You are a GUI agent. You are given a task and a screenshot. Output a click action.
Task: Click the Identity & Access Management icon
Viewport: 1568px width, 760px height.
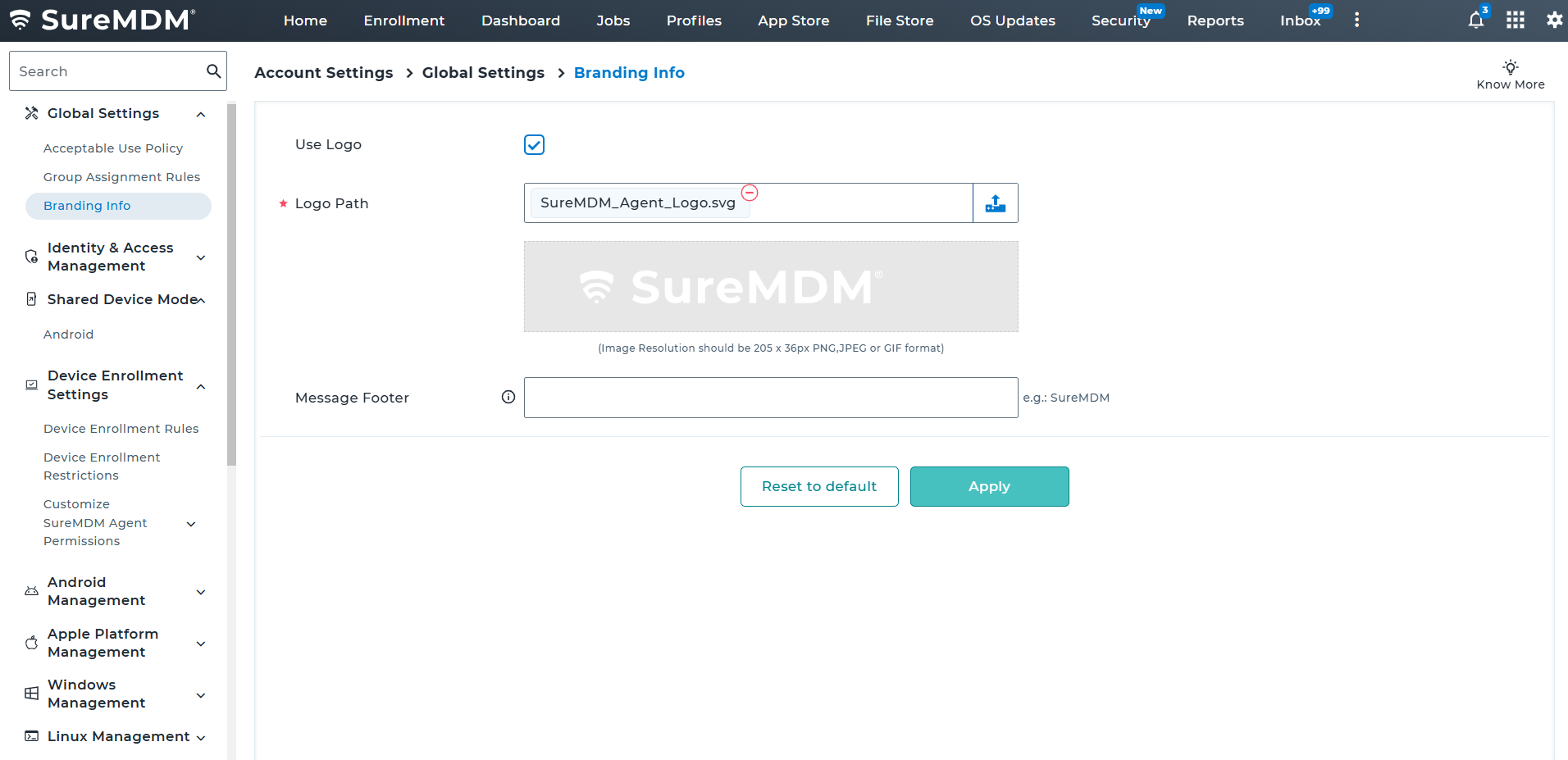[31, 257]
